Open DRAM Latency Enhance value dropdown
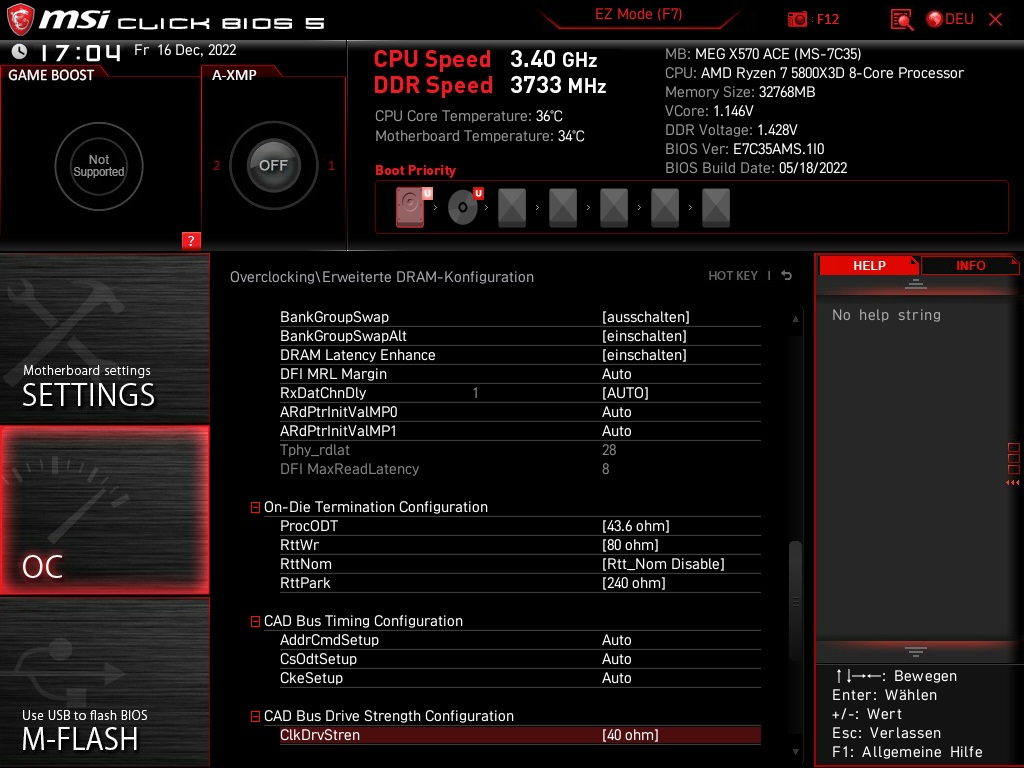 coord(644,355)
